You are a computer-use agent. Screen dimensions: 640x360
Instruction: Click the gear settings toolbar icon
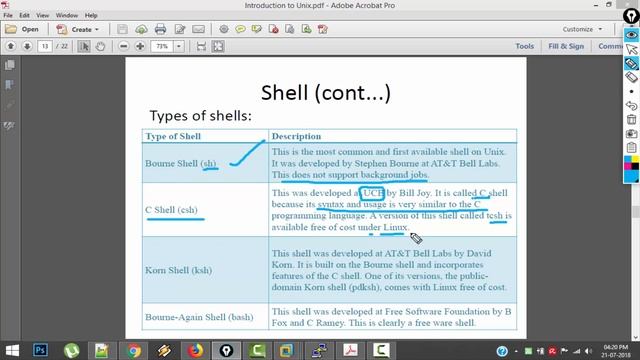(224, 29)
